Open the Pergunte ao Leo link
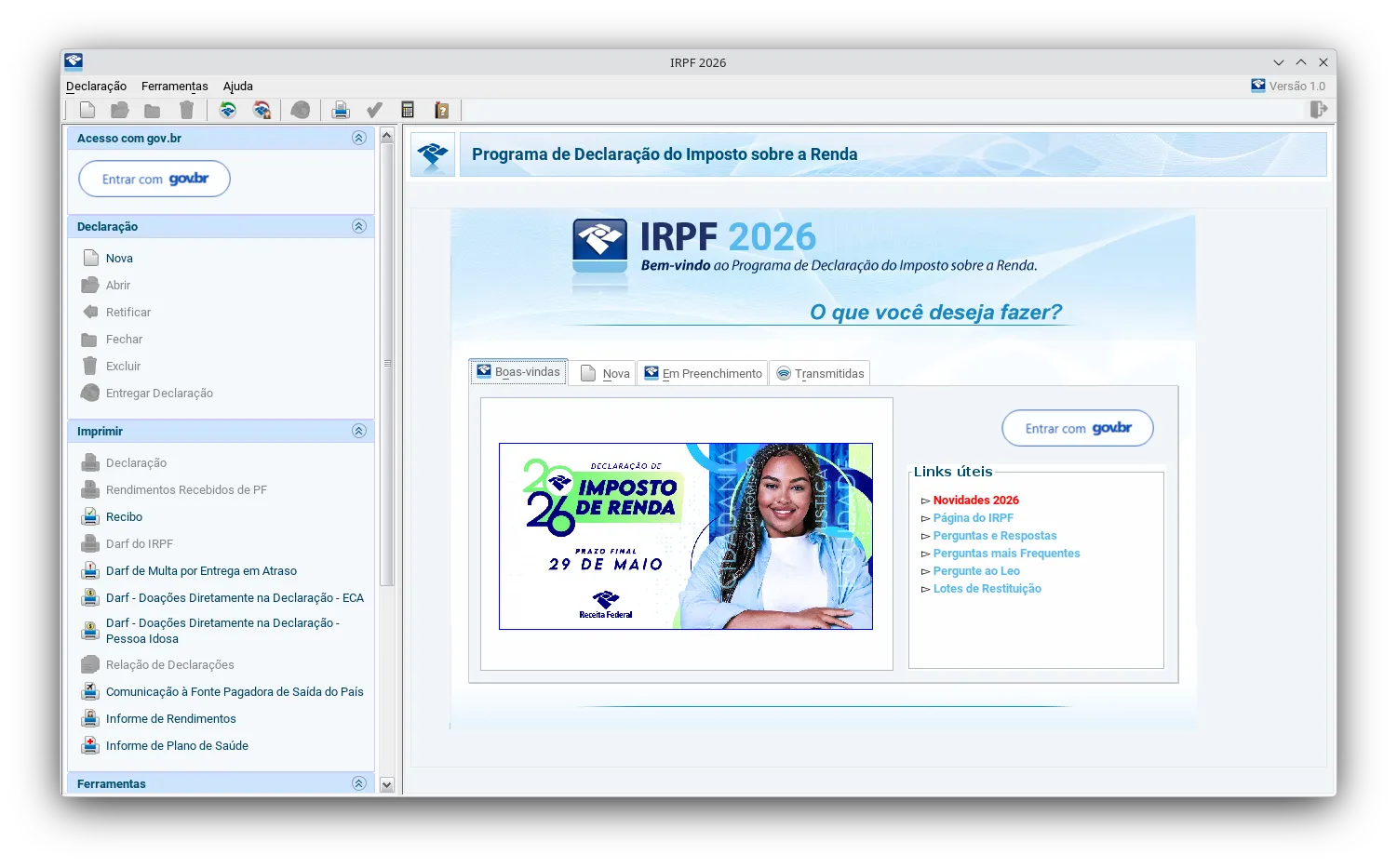 coord(976,571)
